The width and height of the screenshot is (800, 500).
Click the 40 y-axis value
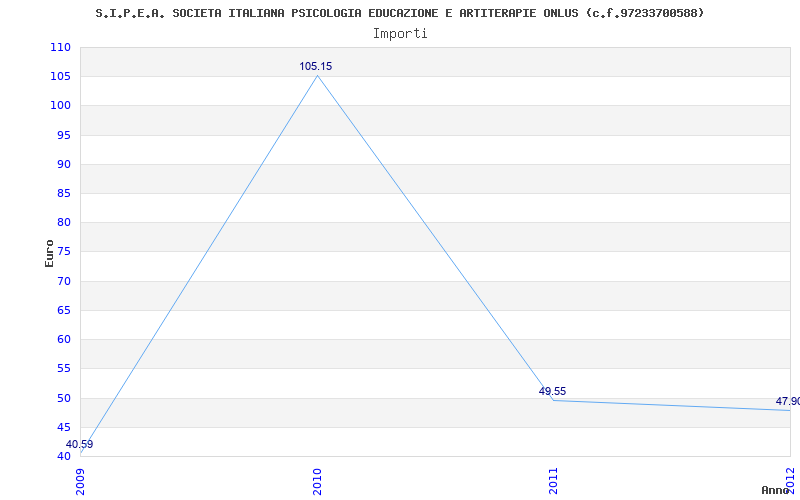[x=63, y=456]
